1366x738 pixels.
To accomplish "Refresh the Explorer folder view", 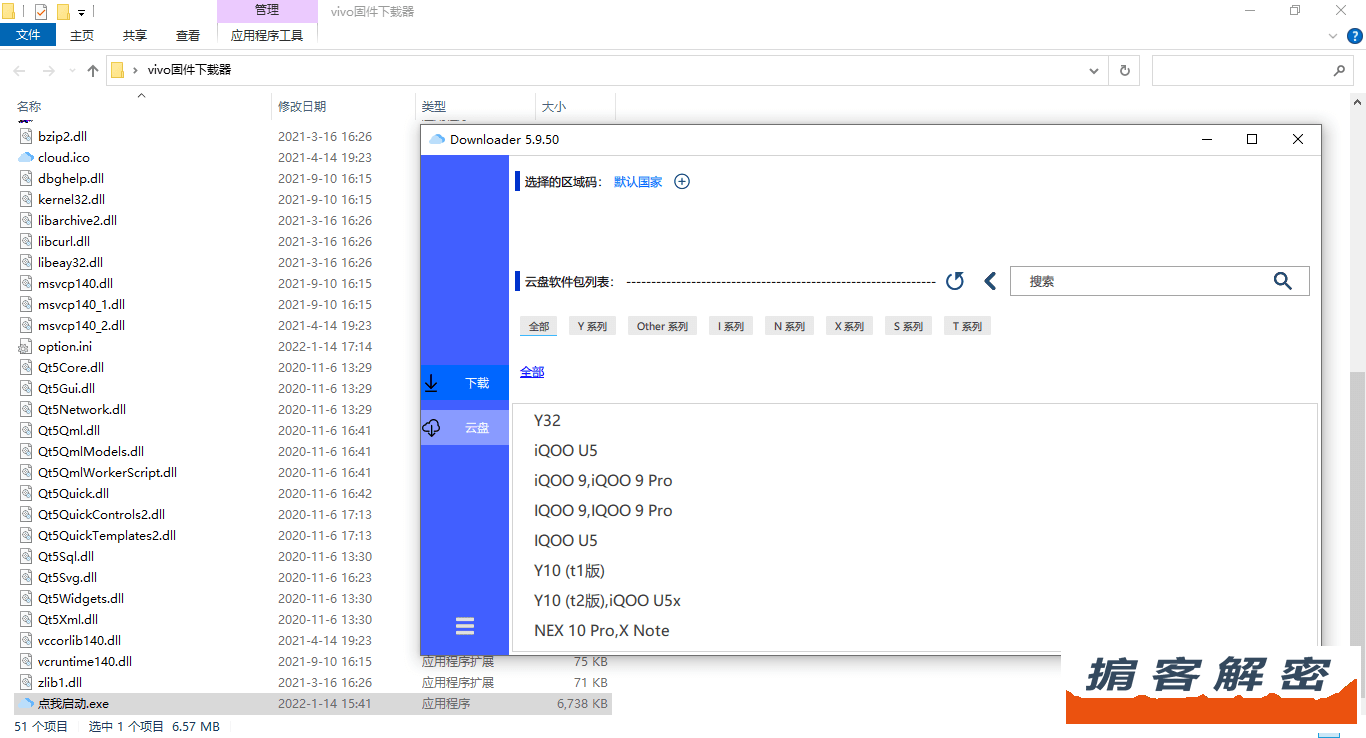I will [x=1124, y=71].
